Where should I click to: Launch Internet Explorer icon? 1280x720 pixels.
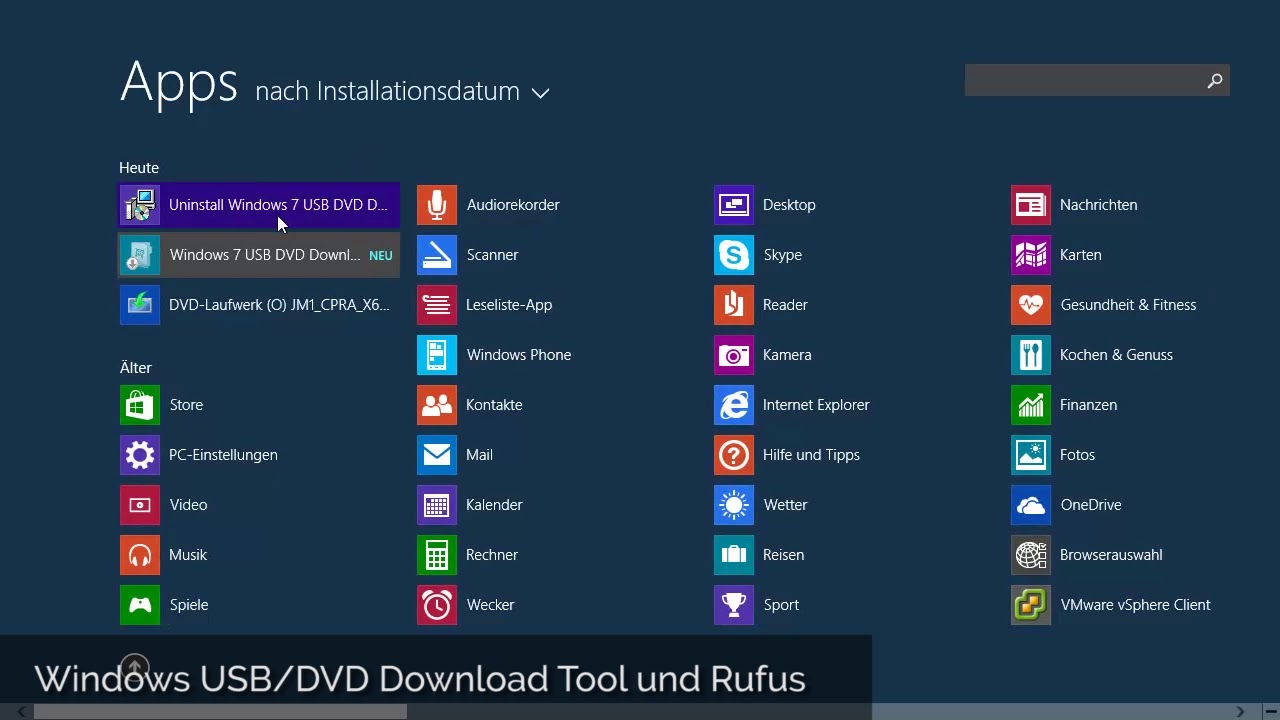(734, 405)
